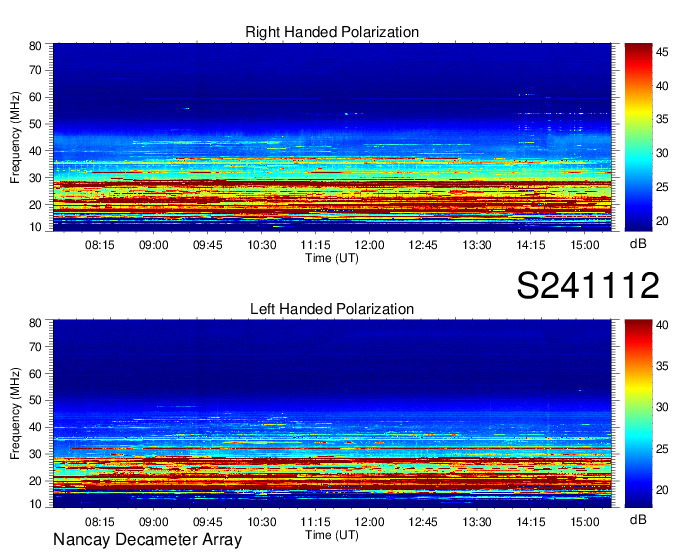Image resolution: width=680 pixels, height=552 pixels.
Task: Click the 14:15 time tick under the left-handed plot
Action: 531,522
